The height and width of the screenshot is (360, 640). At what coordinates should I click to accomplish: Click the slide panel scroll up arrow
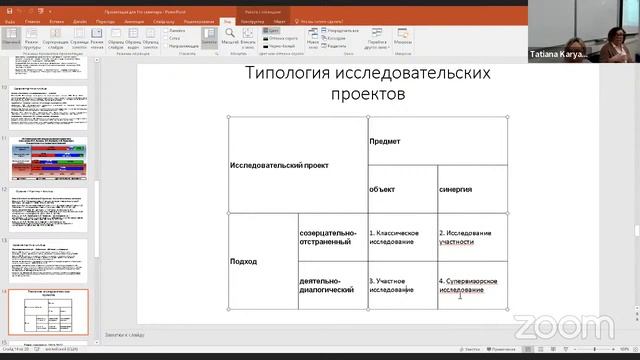click(97, 60)
